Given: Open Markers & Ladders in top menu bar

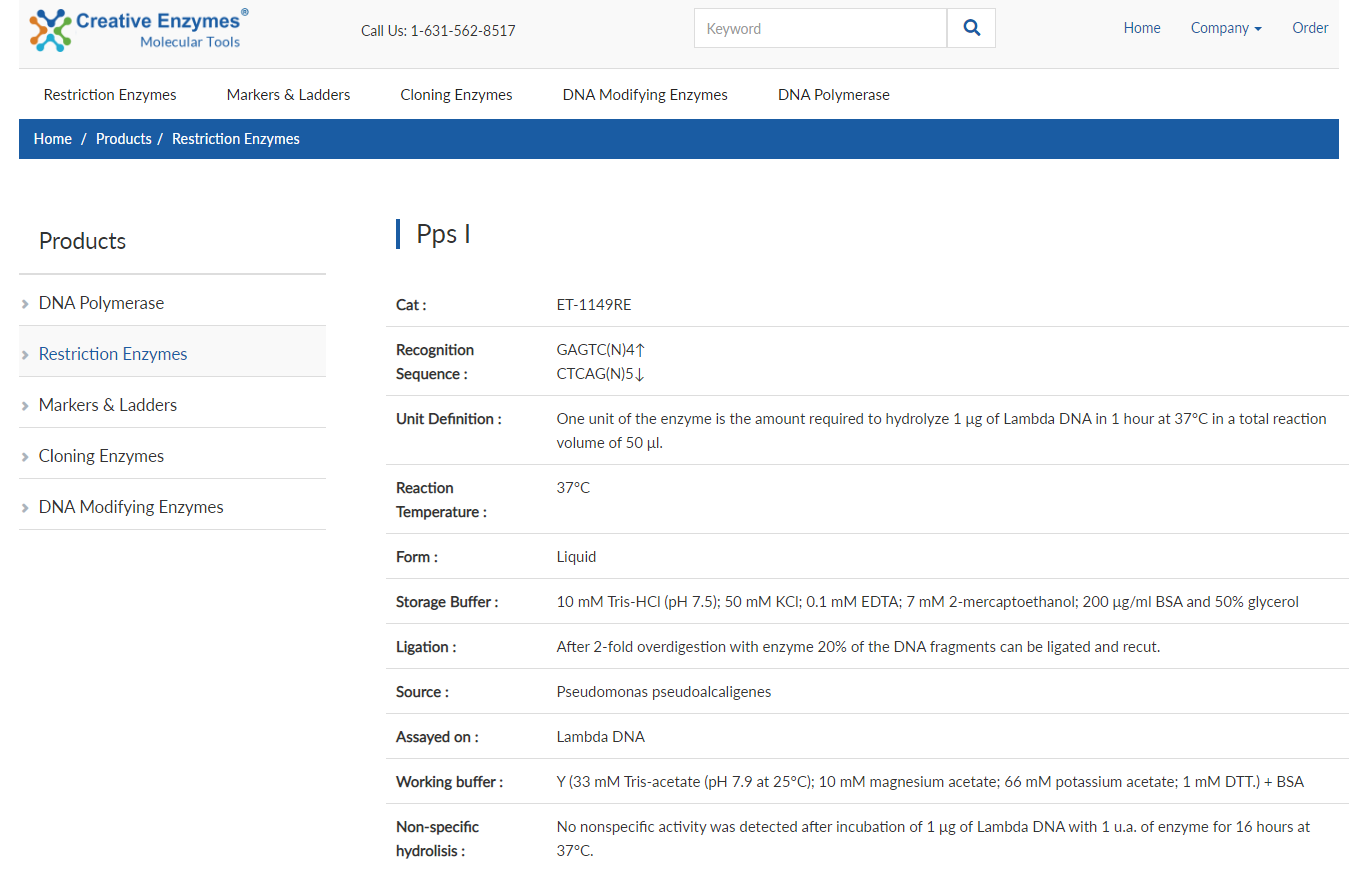Looking at the screenshot, I should coord(288,95).
